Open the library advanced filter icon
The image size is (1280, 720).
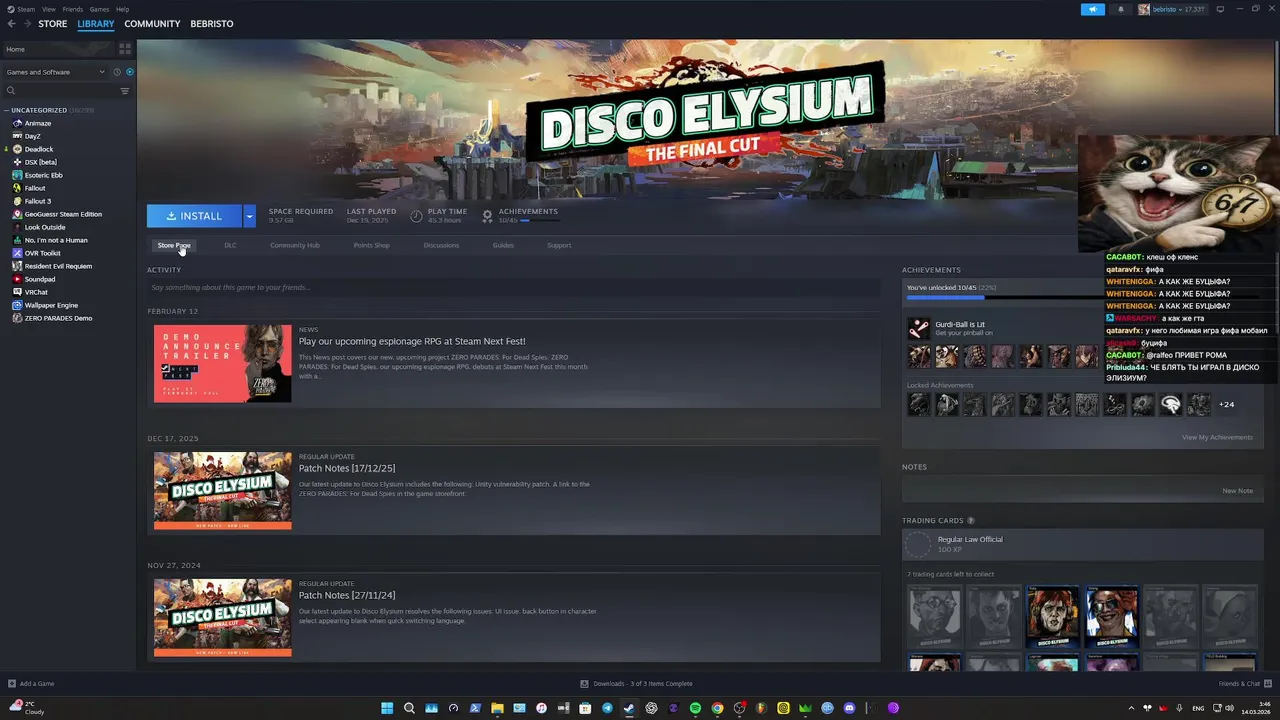[125, 91]
